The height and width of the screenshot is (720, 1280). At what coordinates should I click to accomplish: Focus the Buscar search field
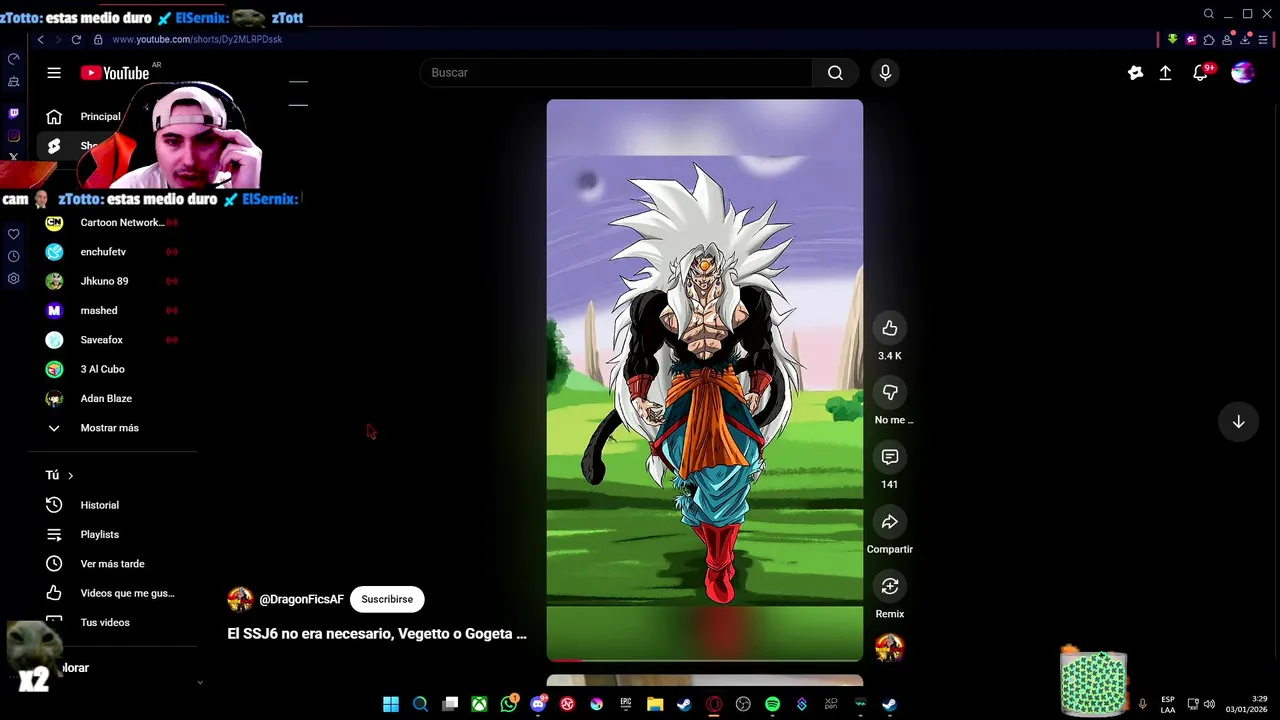click(x=616, y=73)
